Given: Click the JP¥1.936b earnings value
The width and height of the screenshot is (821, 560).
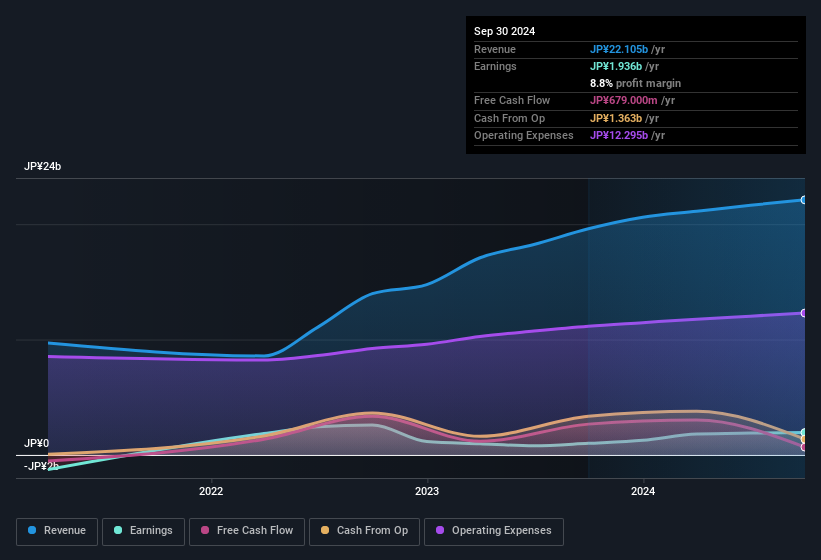Looking at the screenshot, I should click(x=616, y=66).
